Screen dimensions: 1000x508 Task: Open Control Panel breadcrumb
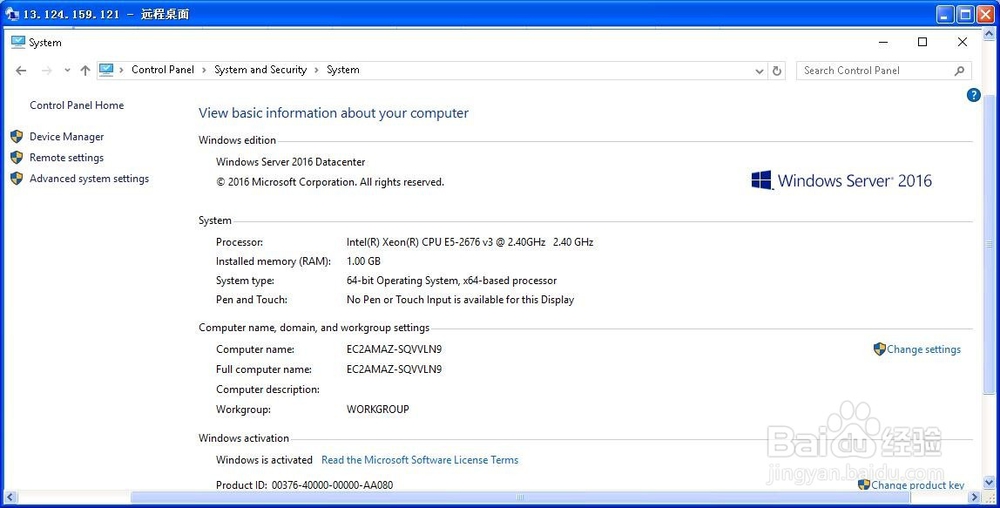pos(163,70)
